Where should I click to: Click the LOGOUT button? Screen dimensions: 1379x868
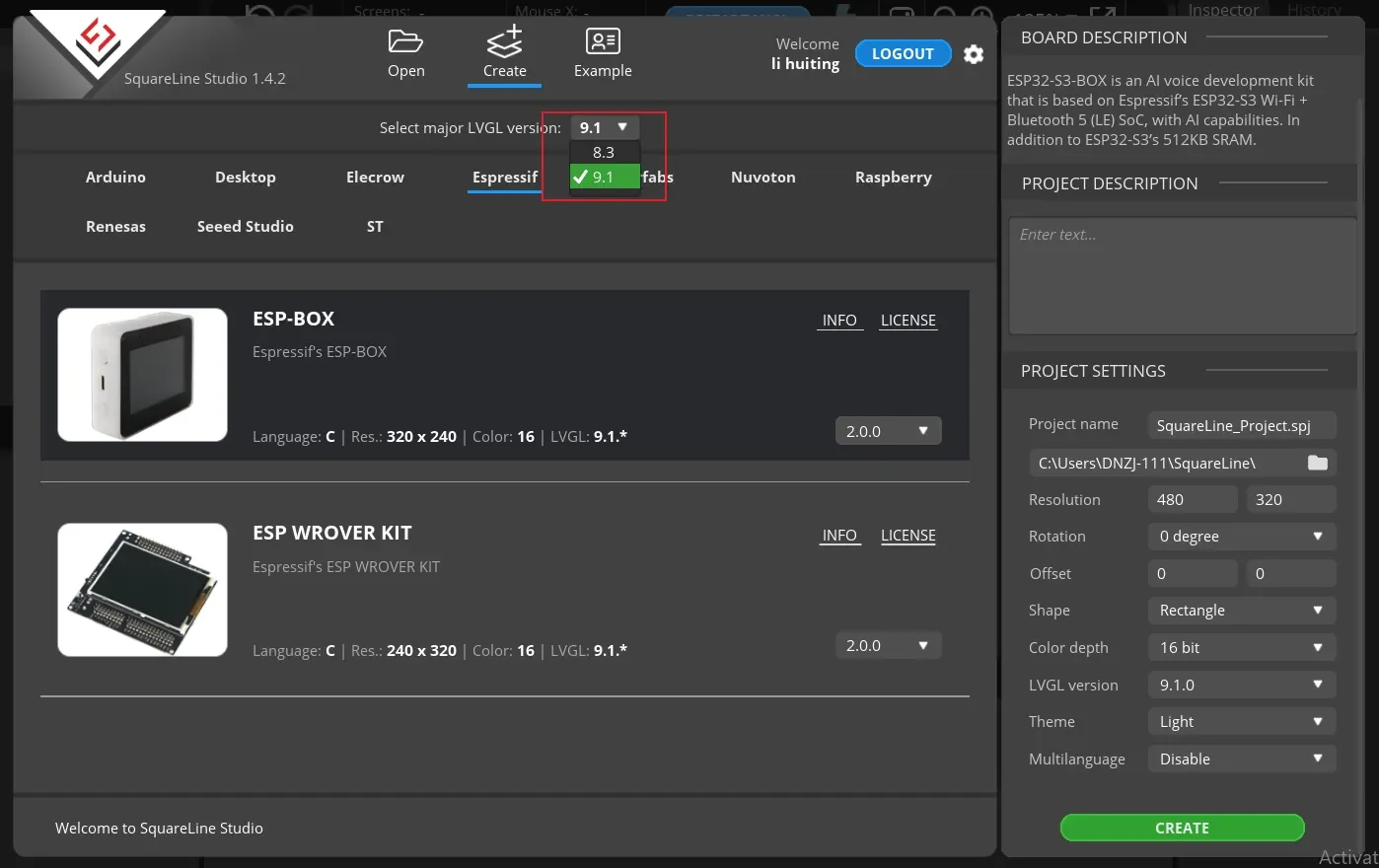click(903, 54)
